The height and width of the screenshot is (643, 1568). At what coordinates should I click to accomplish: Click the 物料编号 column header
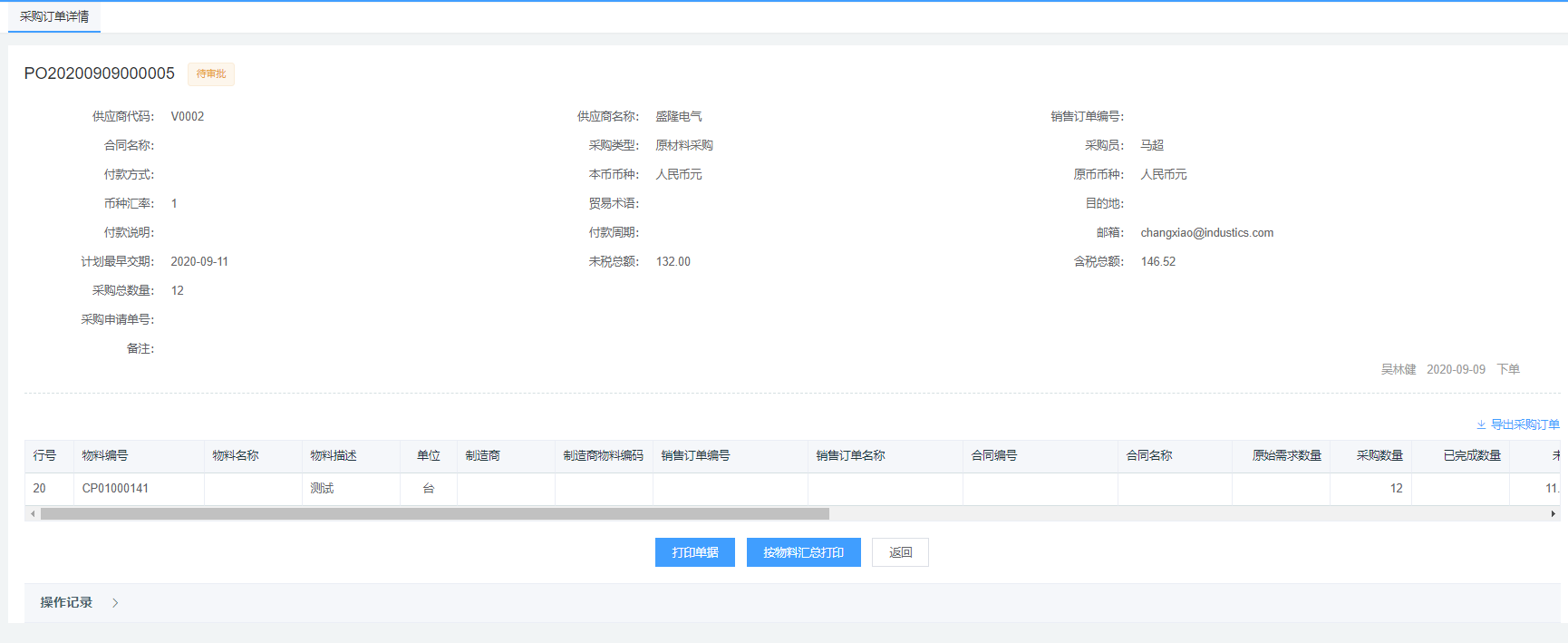105,455
